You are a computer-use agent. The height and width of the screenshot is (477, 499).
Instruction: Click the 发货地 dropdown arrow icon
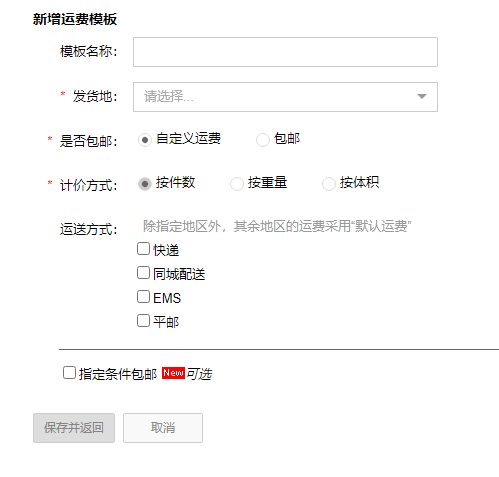(x=422, y=97)
